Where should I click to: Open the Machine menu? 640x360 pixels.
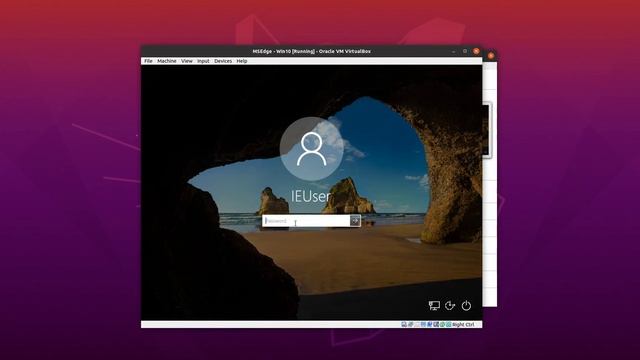(x=167, y=61)
